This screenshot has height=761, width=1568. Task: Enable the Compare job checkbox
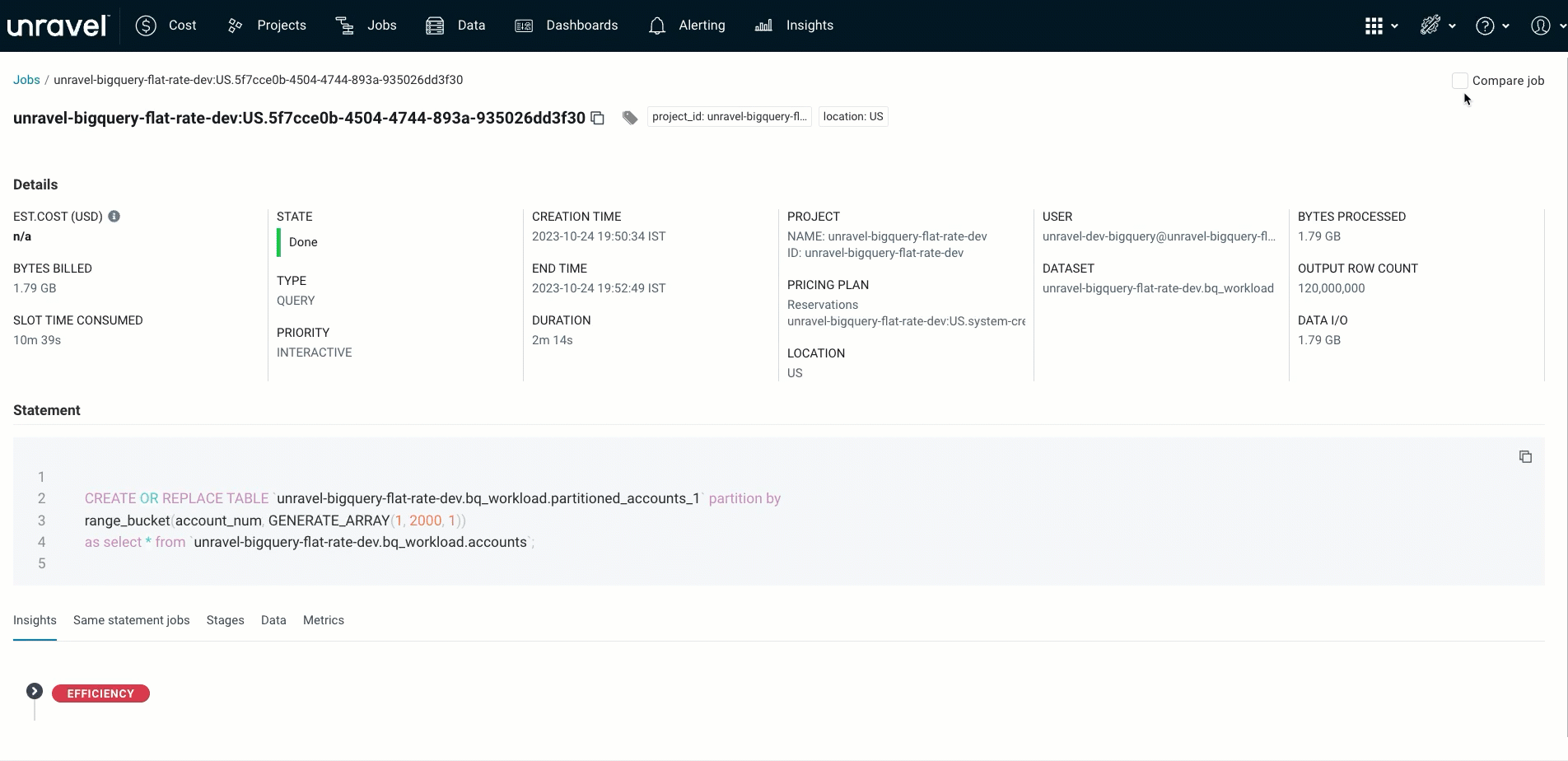(x=1459, y=80)
